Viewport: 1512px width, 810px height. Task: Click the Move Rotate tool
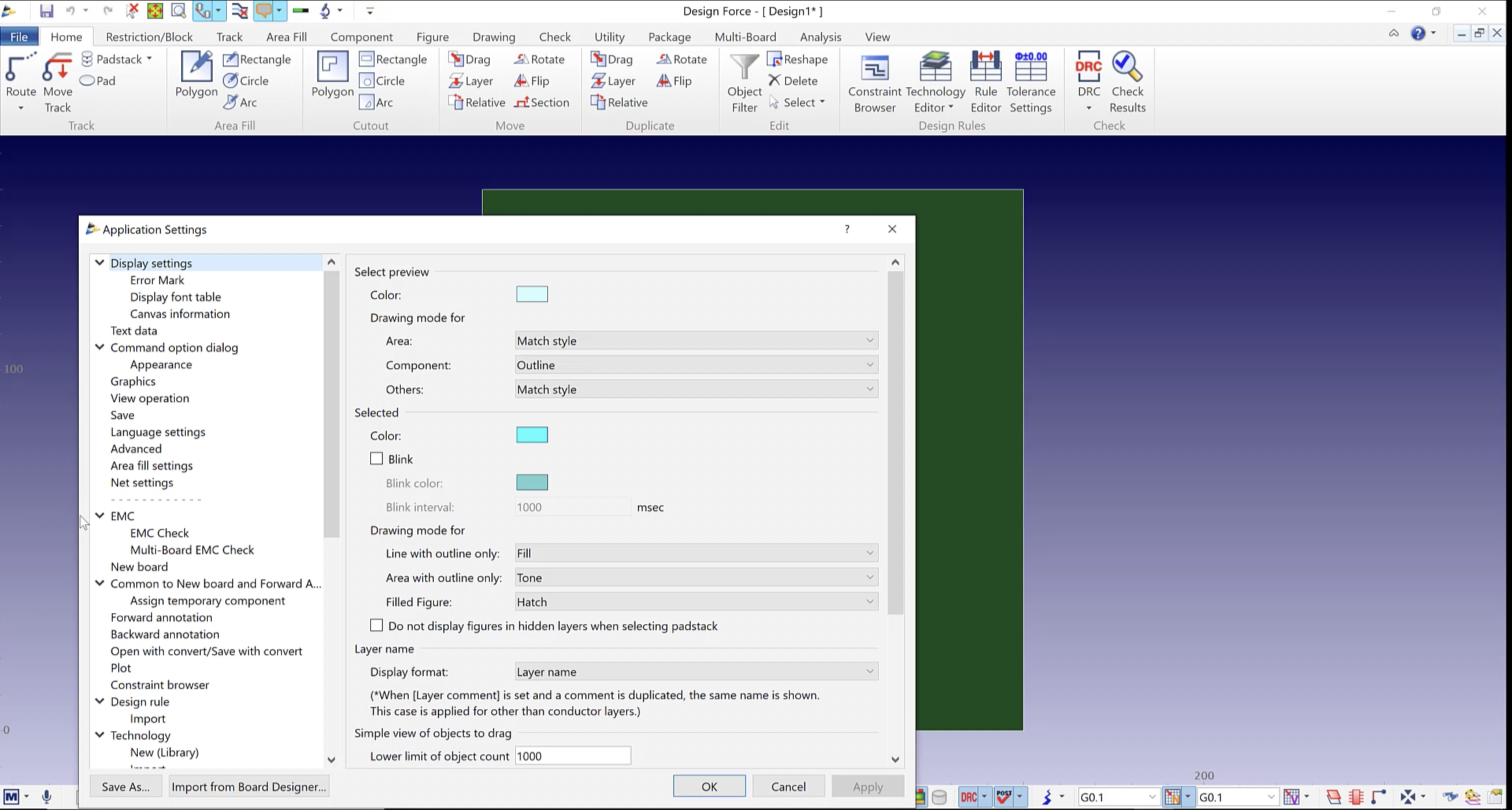pyautogui.click(x=539, y=59)
